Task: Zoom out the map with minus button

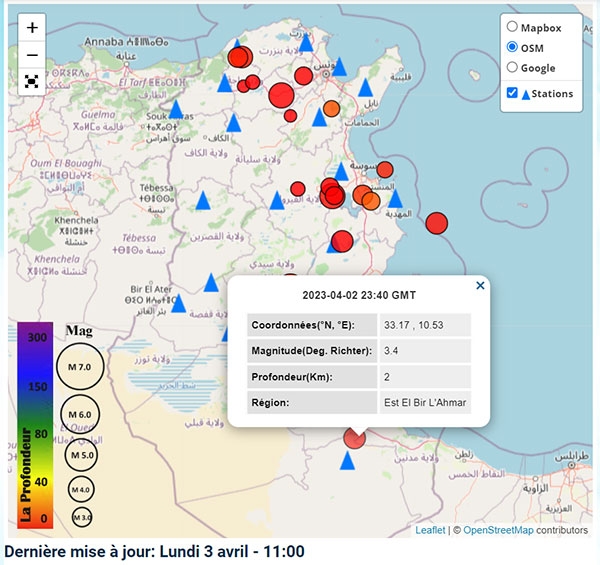Action: [32, 55]
